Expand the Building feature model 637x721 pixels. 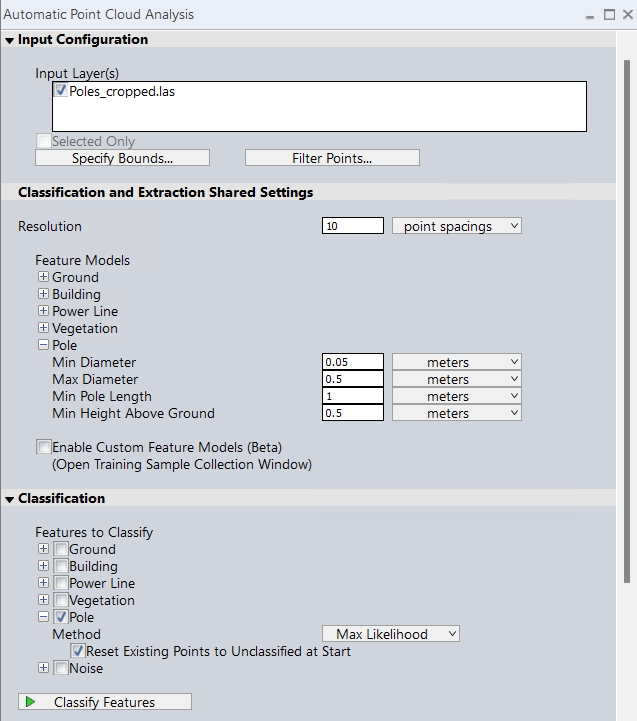(x=43, y=294)
